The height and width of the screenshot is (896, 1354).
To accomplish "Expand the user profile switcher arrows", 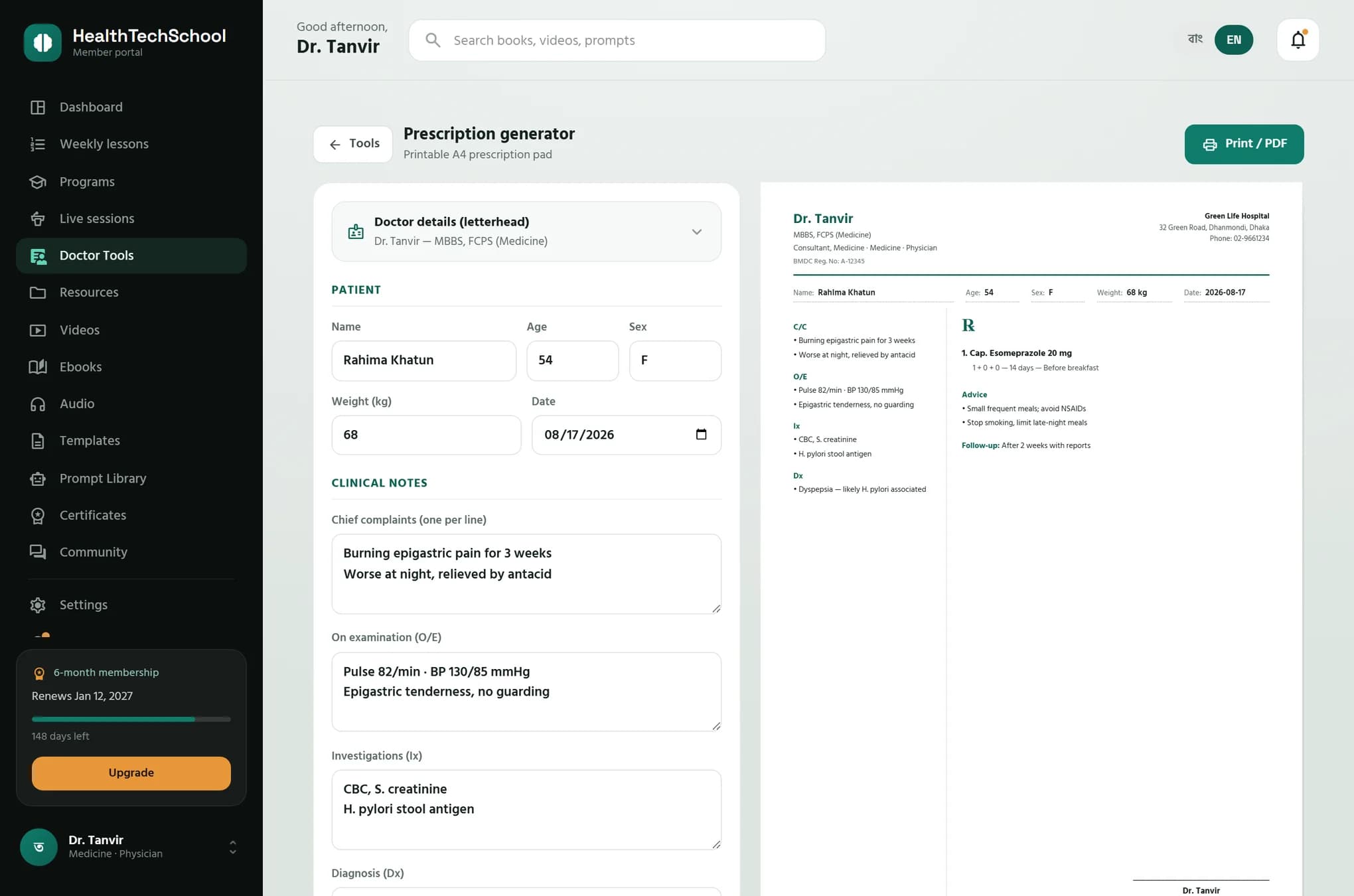I will pos(232,847).
